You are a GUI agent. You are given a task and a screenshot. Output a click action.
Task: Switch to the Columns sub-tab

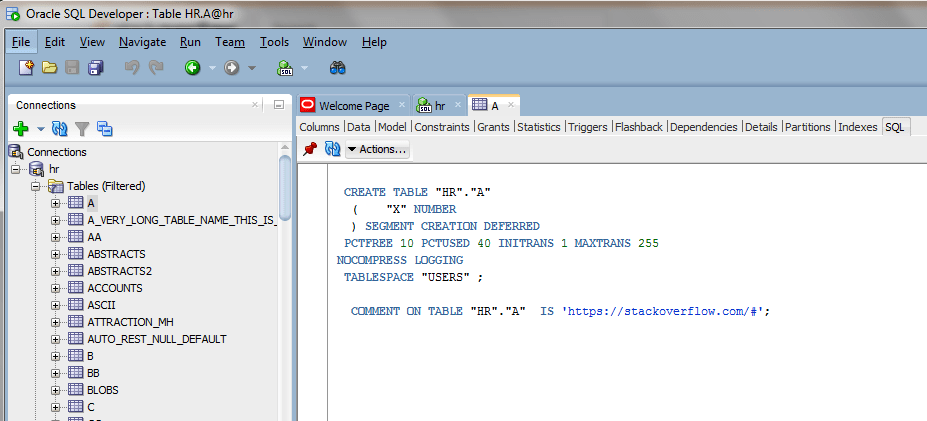pos(319,127)
